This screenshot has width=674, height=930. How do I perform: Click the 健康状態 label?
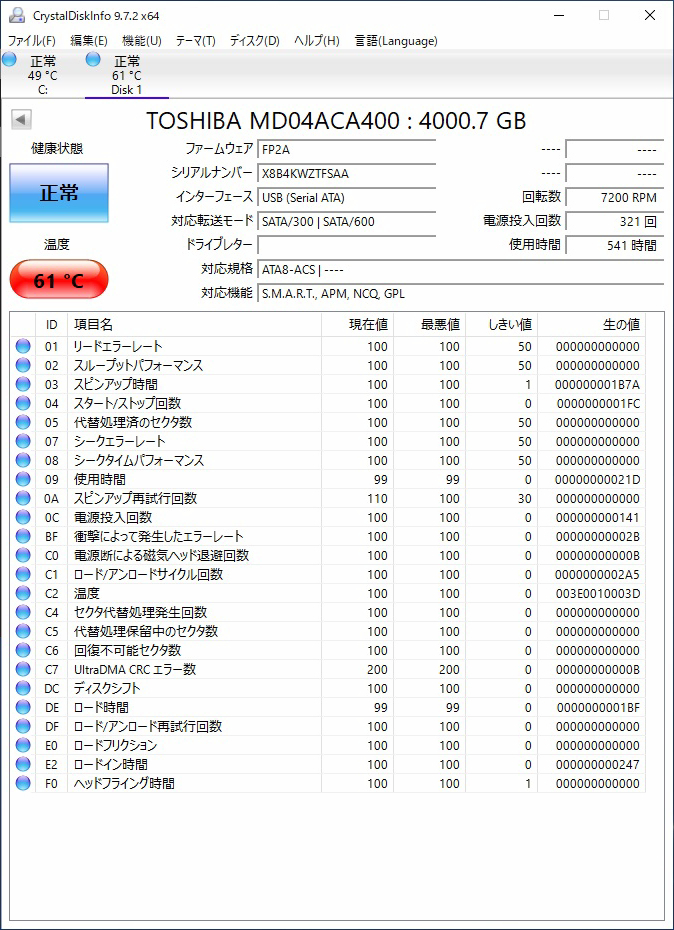58,148
